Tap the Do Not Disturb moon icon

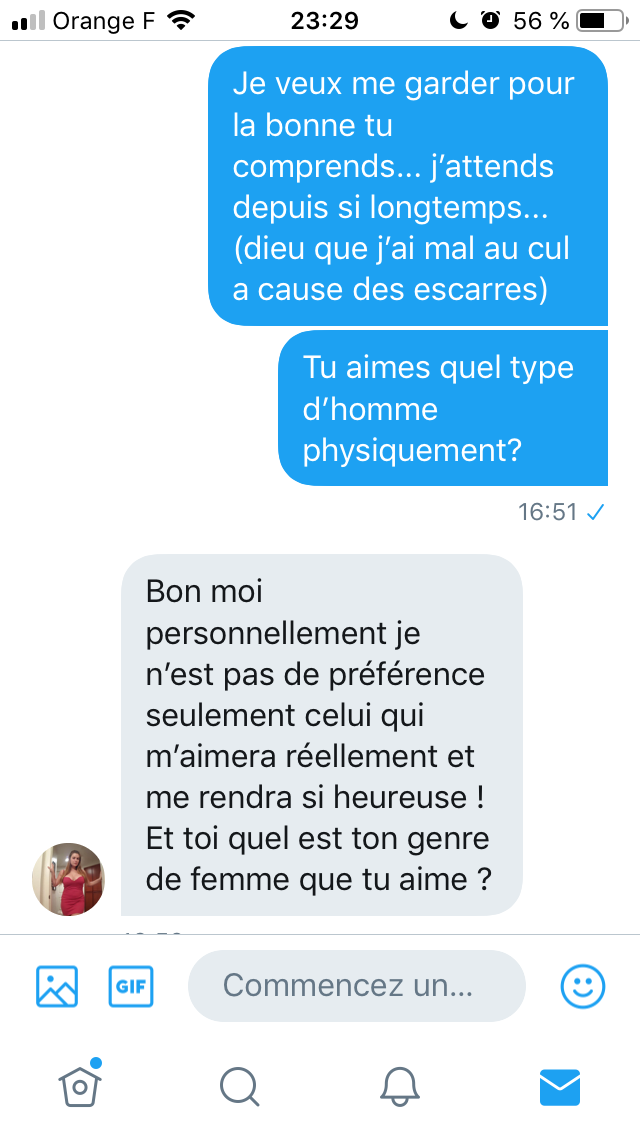[x=458, y=20]
